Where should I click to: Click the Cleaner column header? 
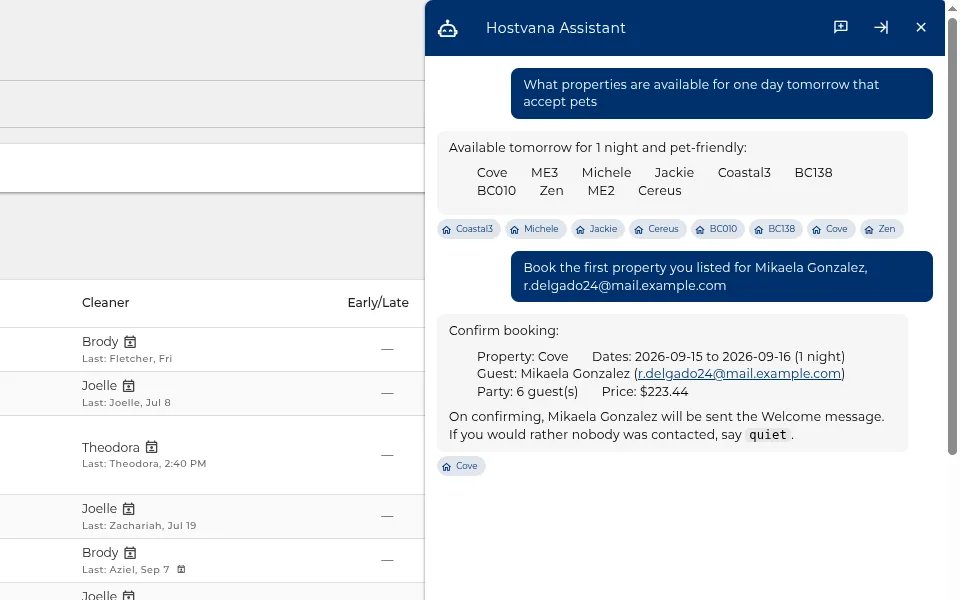click(x=105, y=302)
